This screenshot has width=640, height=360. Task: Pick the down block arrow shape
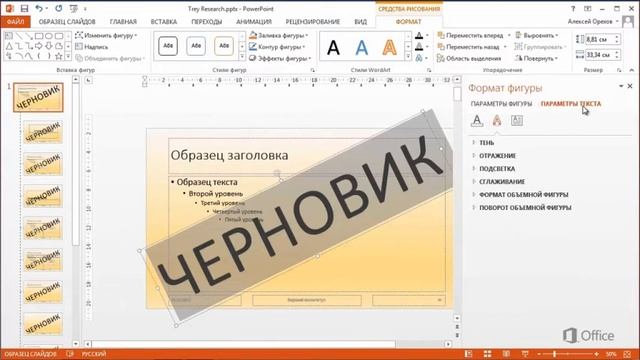[x=49, y=46]
